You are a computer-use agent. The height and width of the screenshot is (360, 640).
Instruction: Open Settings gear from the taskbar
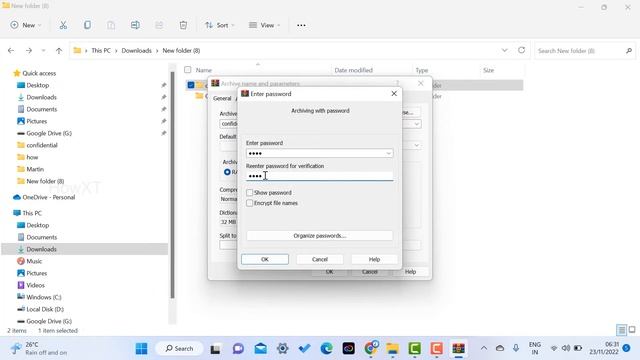coord(282,349)
